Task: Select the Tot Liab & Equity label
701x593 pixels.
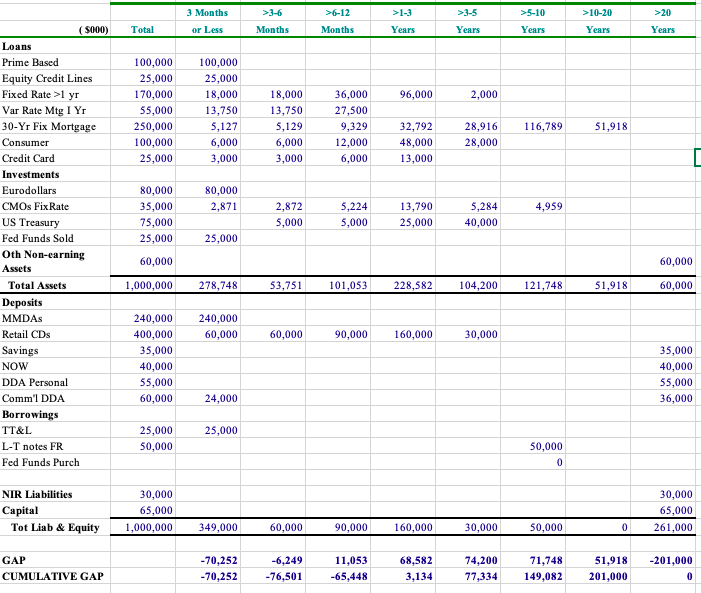Action: [55, 528]
